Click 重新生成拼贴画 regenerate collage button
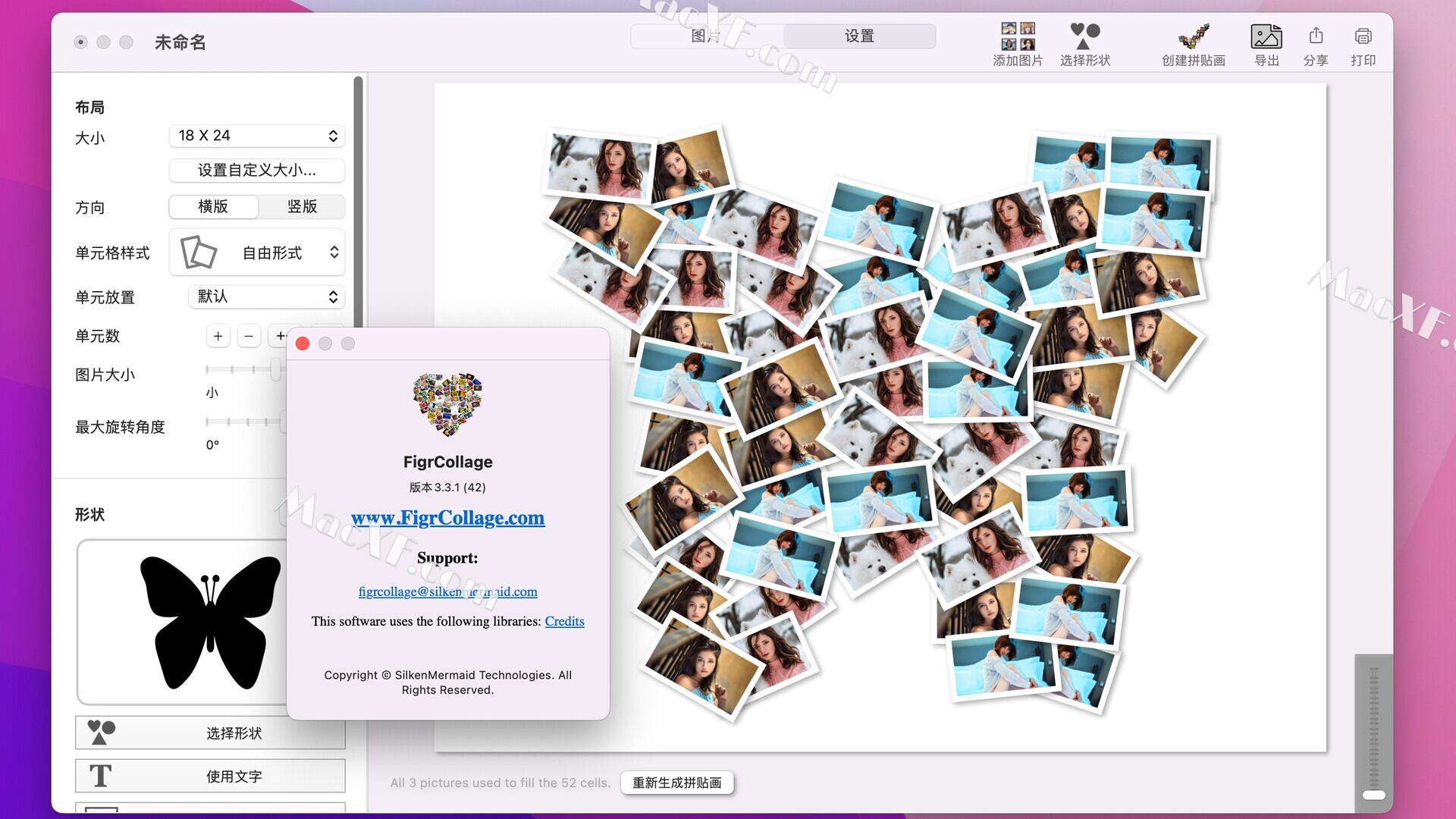The width and height of the screenshot is (1456, 819). coord(676,783)
